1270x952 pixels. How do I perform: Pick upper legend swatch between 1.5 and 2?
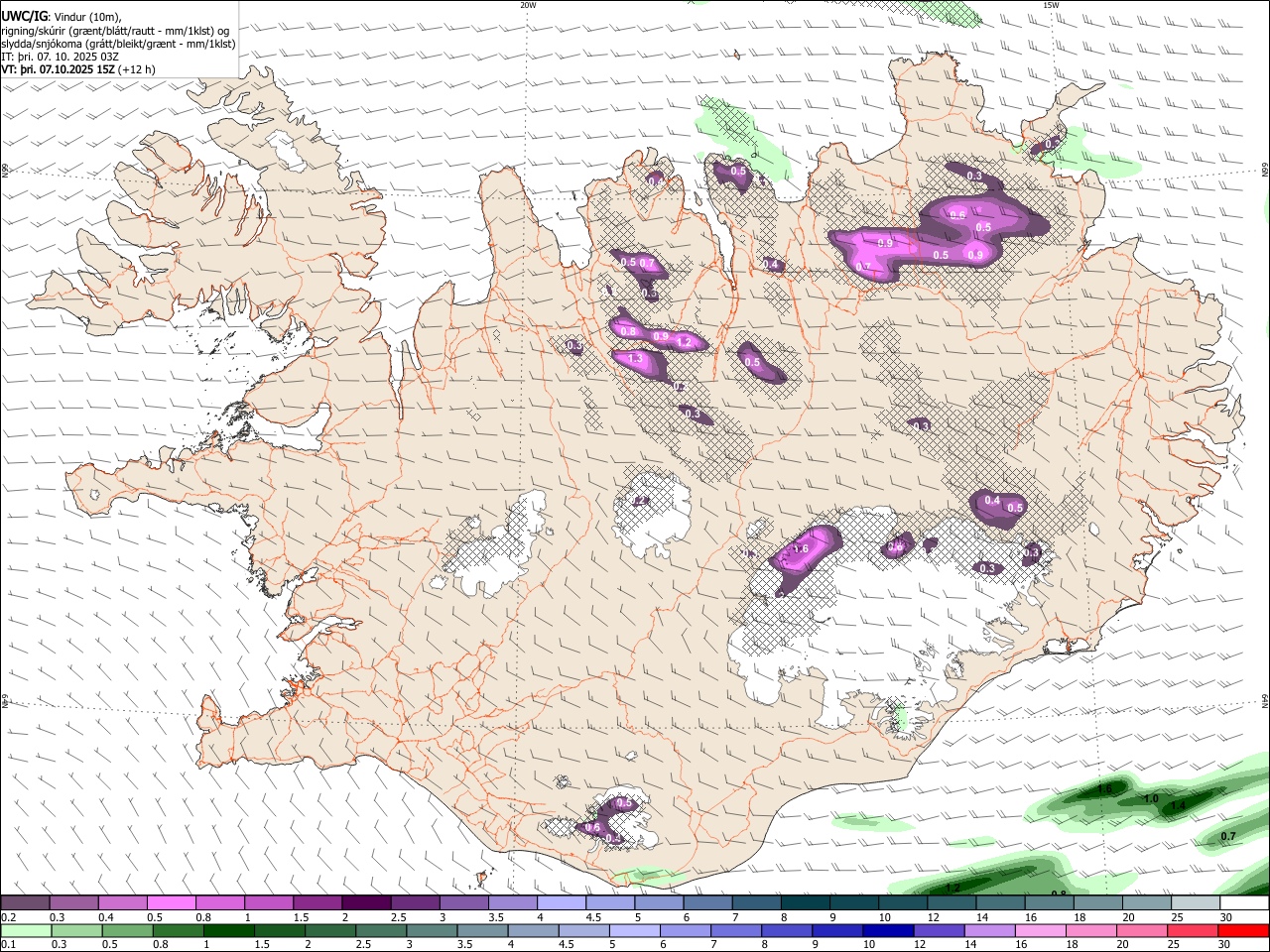pyautogui.click(x=317, y=903)
